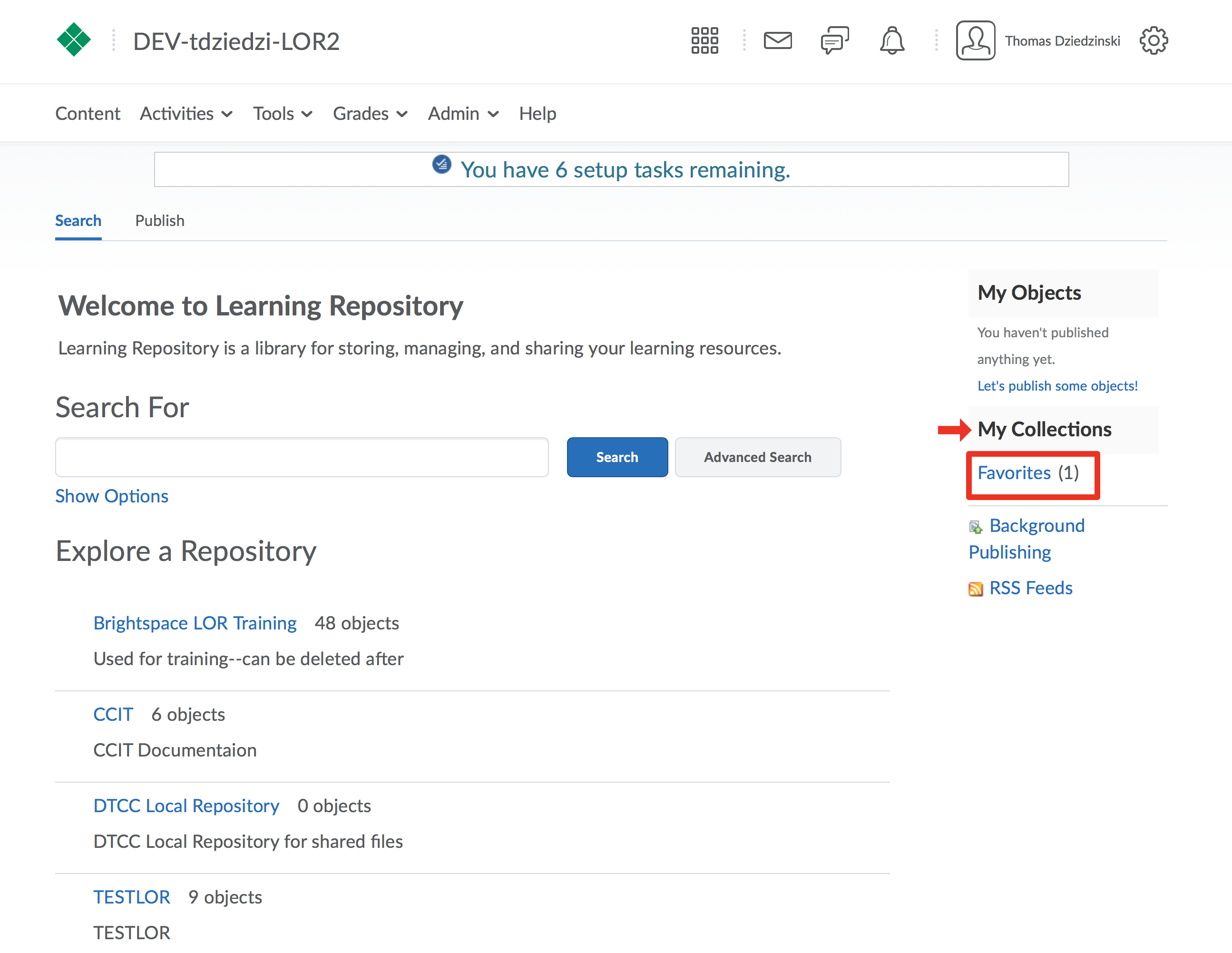Open the Brightspace LOR Training repository
This screenshot has width=1232, height=953.
coord(195,623)
